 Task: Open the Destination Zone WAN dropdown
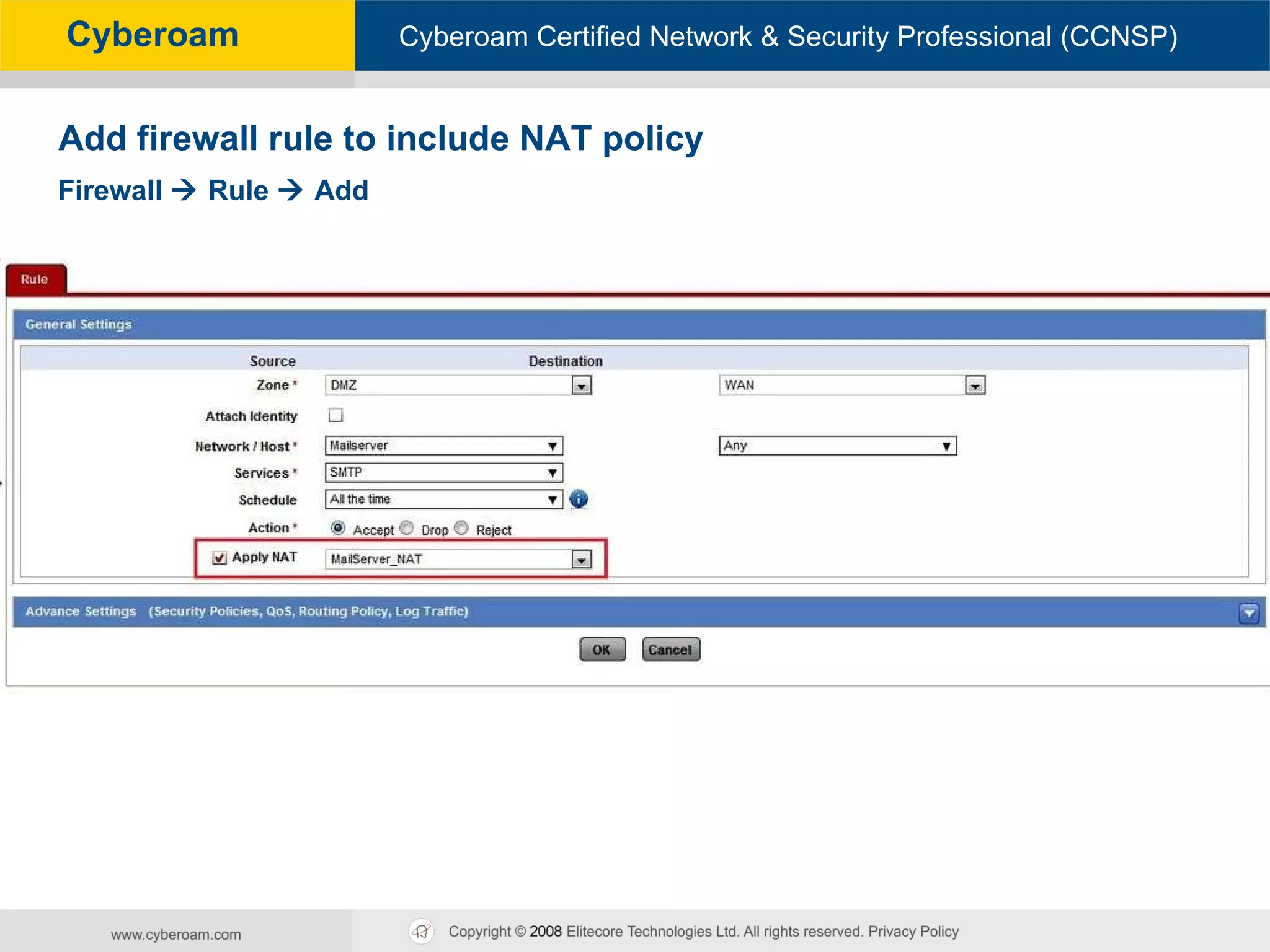pyautogui.click(x=852, y=385)
